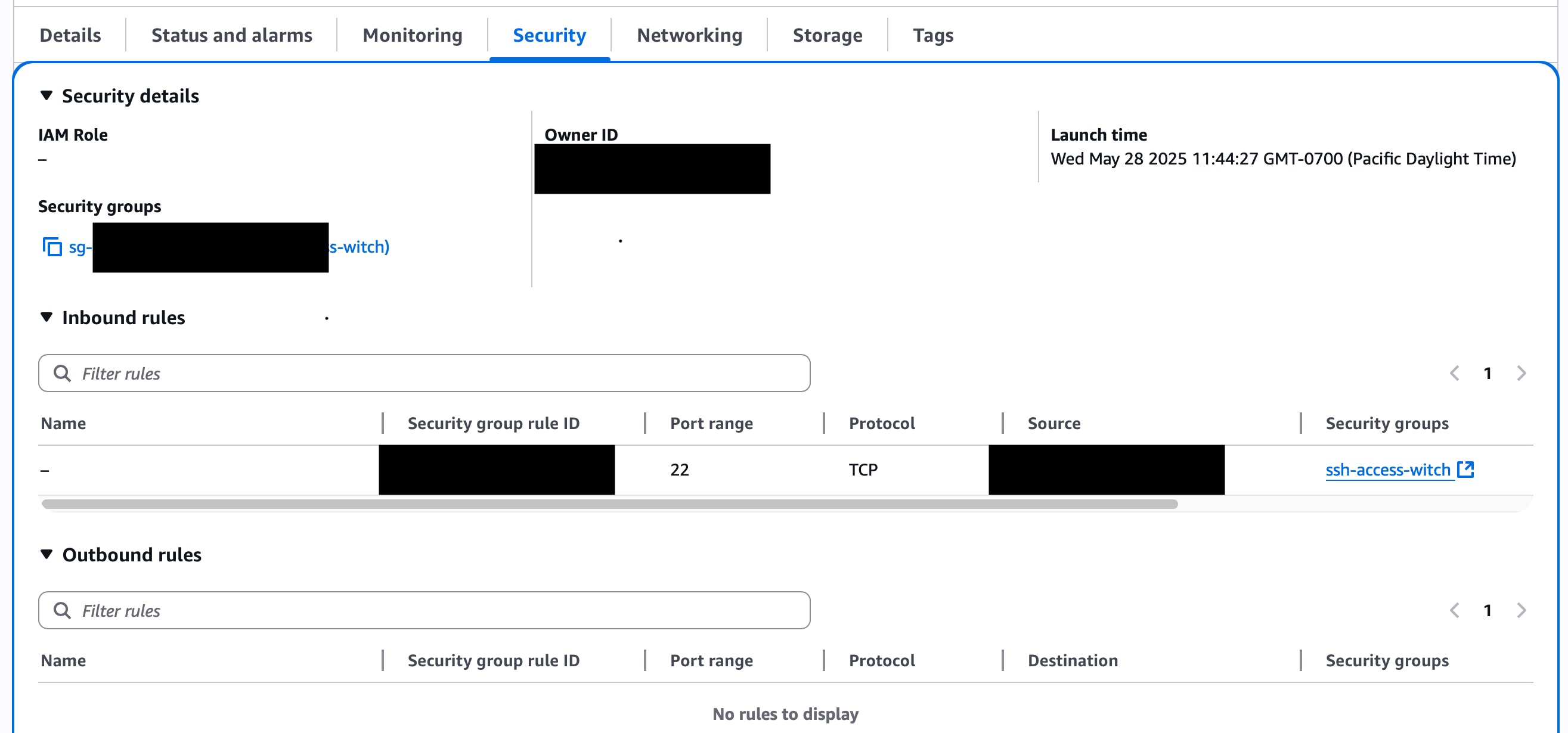The width and height of the screenshot is (1568, 733).
Task: Open the ssh-access-witch security group link
Action: click(x=1387, y=470)
